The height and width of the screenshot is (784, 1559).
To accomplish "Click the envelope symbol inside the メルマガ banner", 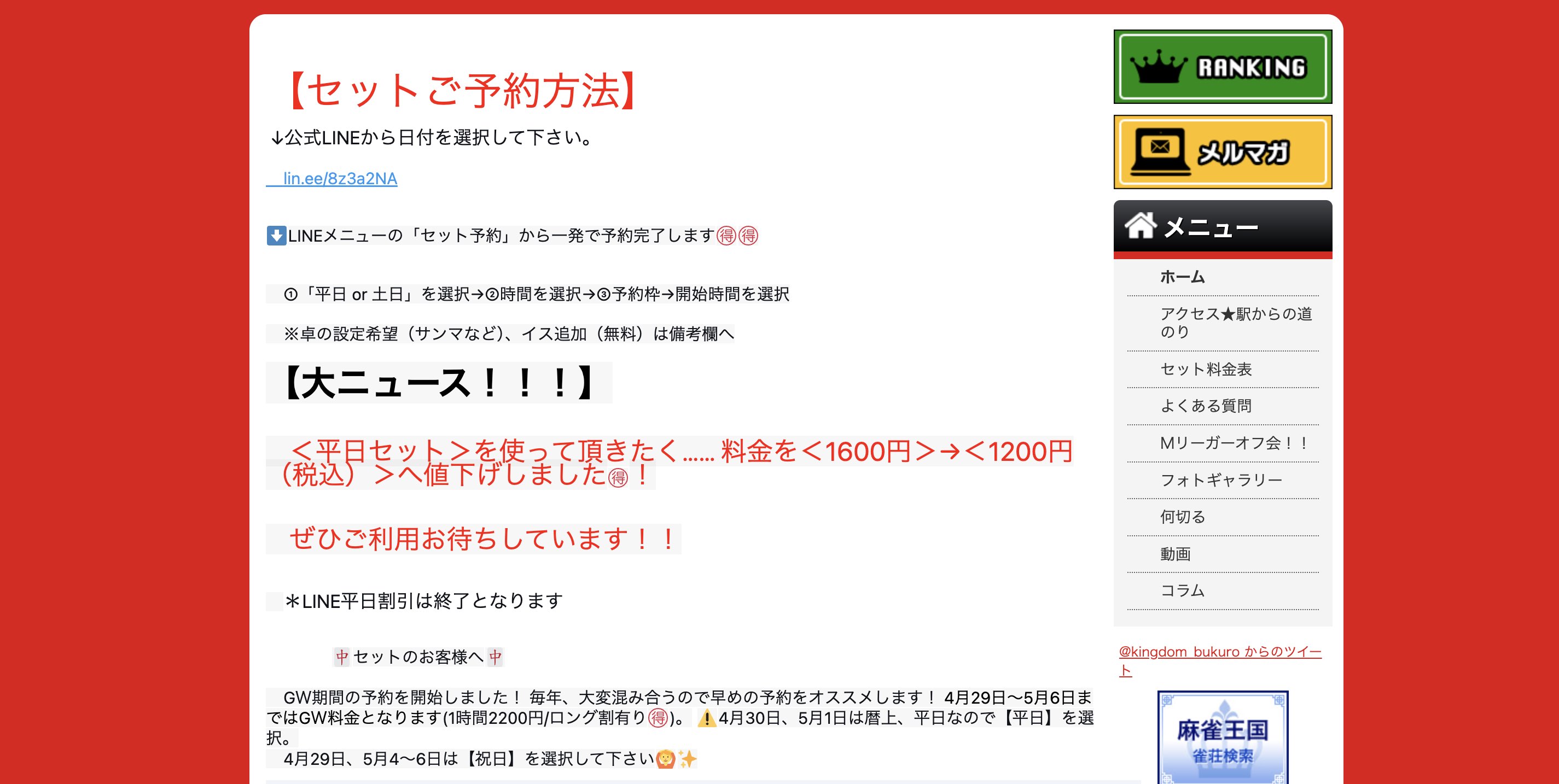I will [x=1160, y=145].
